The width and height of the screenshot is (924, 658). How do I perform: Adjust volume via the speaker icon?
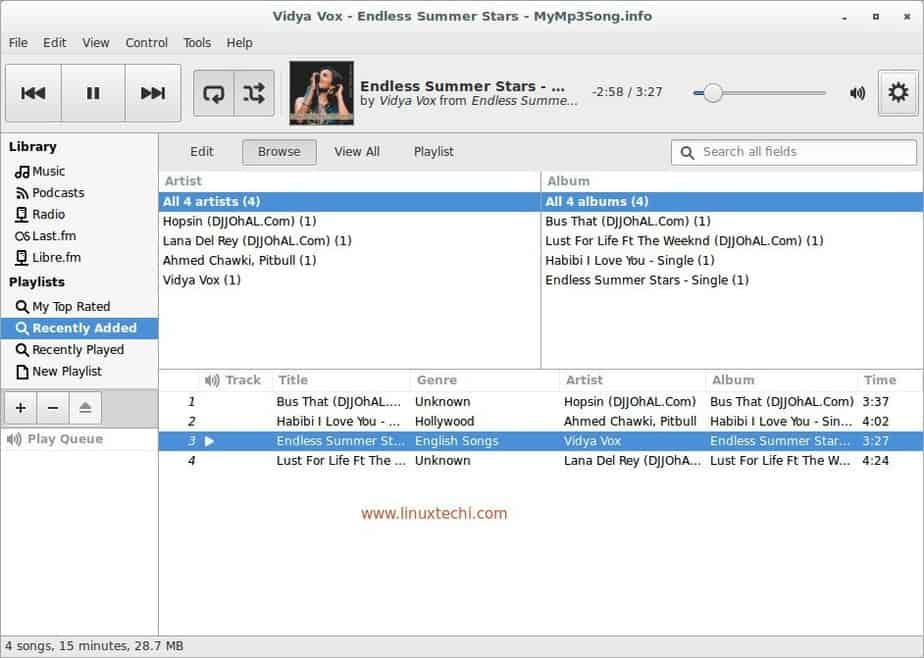pyautogui.click(x=856, y=92)
